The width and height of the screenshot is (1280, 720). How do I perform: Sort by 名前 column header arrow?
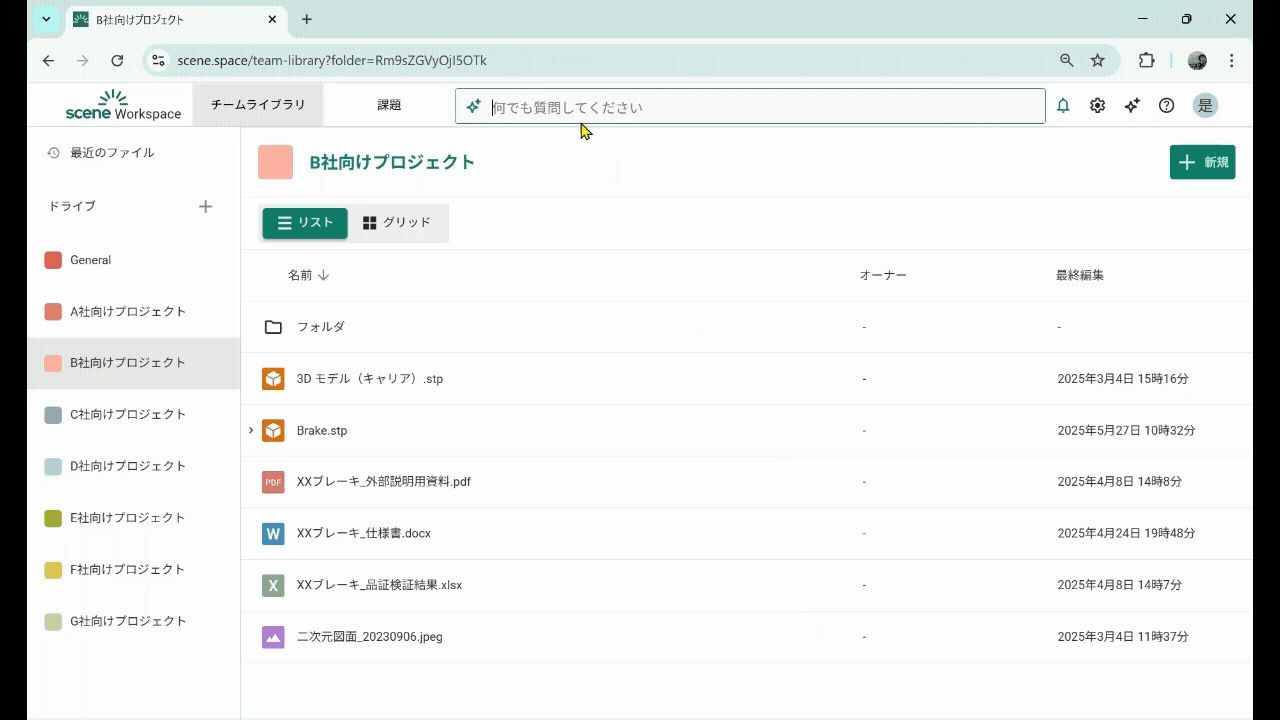point(323,275)
